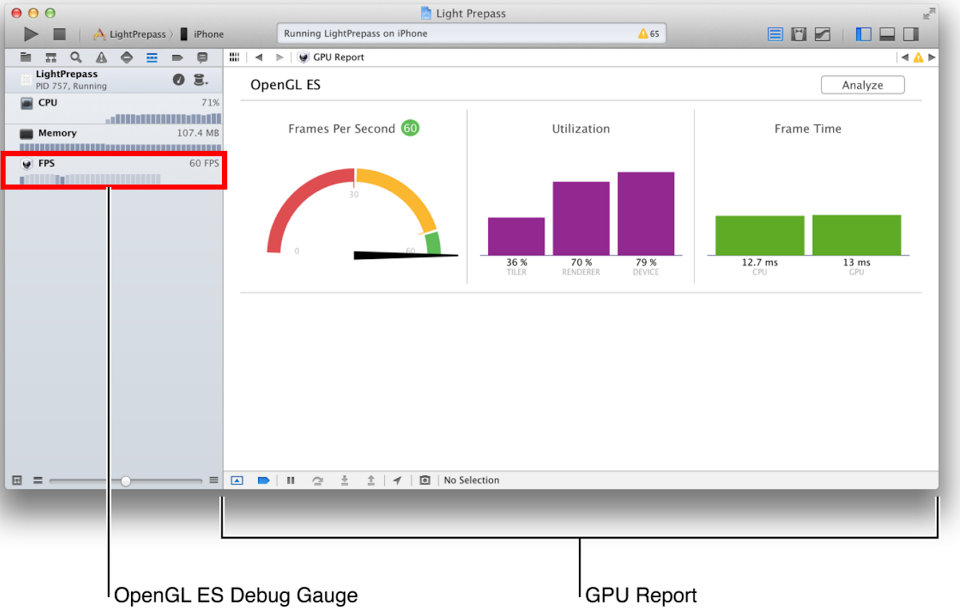Click the green 60 FPS badge

[410, 128]
